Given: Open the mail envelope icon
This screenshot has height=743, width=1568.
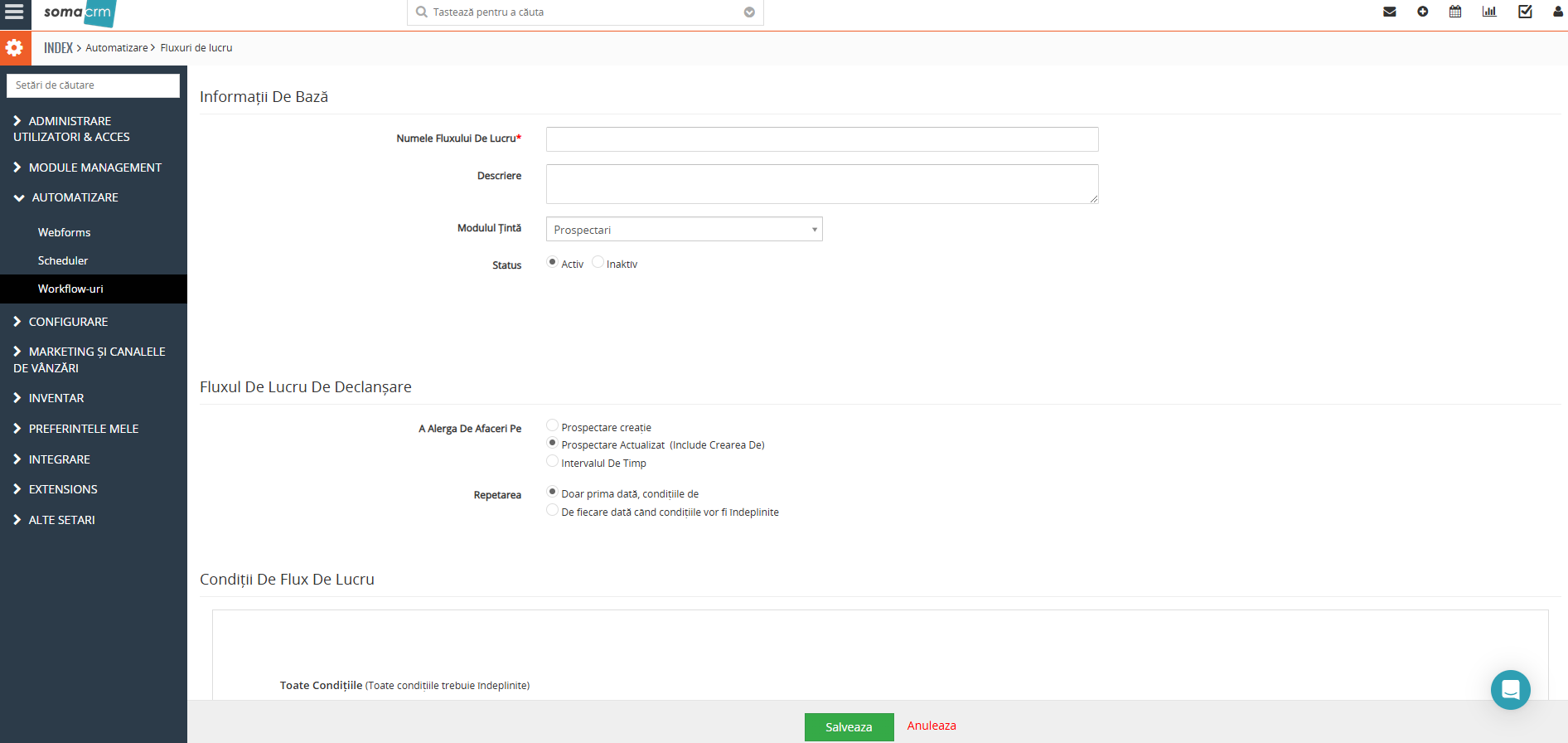Looking at the screenshot, I should (x=1390, y=12).
